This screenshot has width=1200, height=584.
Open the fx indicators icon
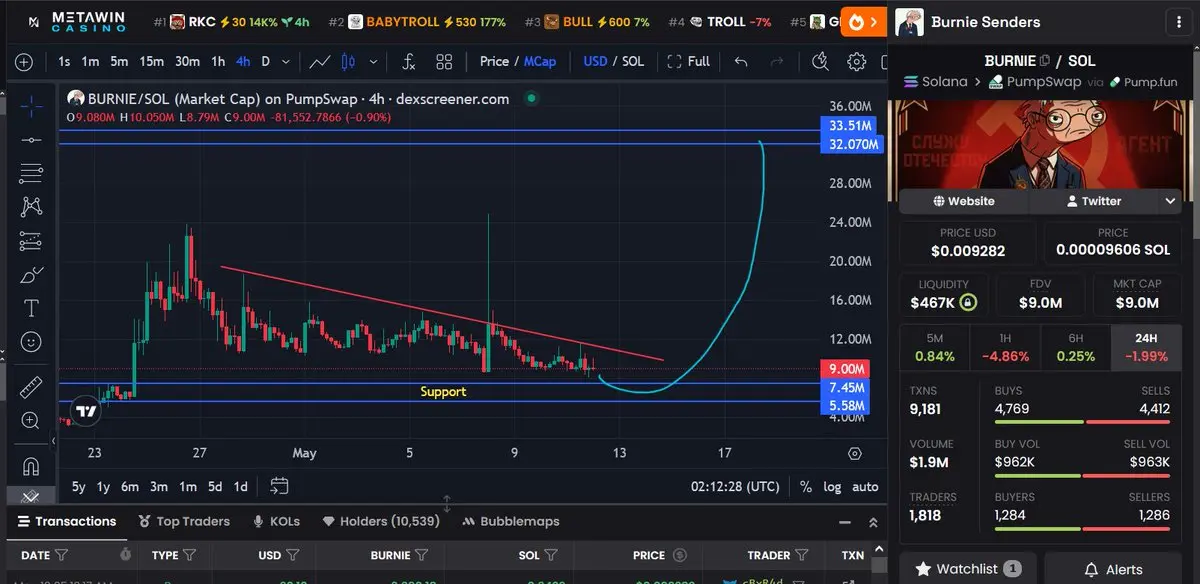[408, 62]
